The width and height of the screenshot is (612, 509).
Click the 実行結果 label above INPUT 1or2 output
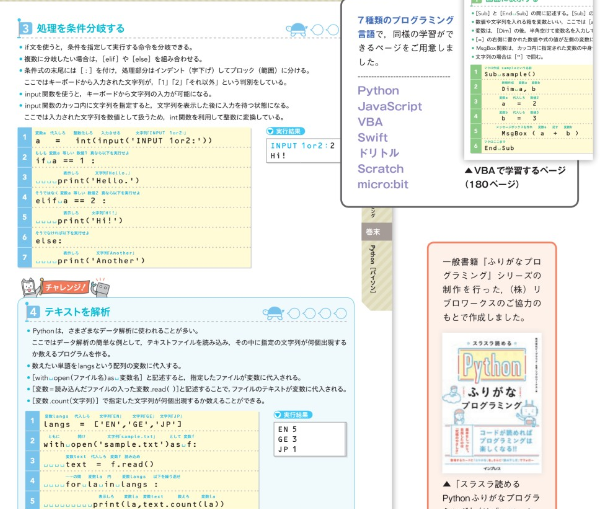[285, 132]
